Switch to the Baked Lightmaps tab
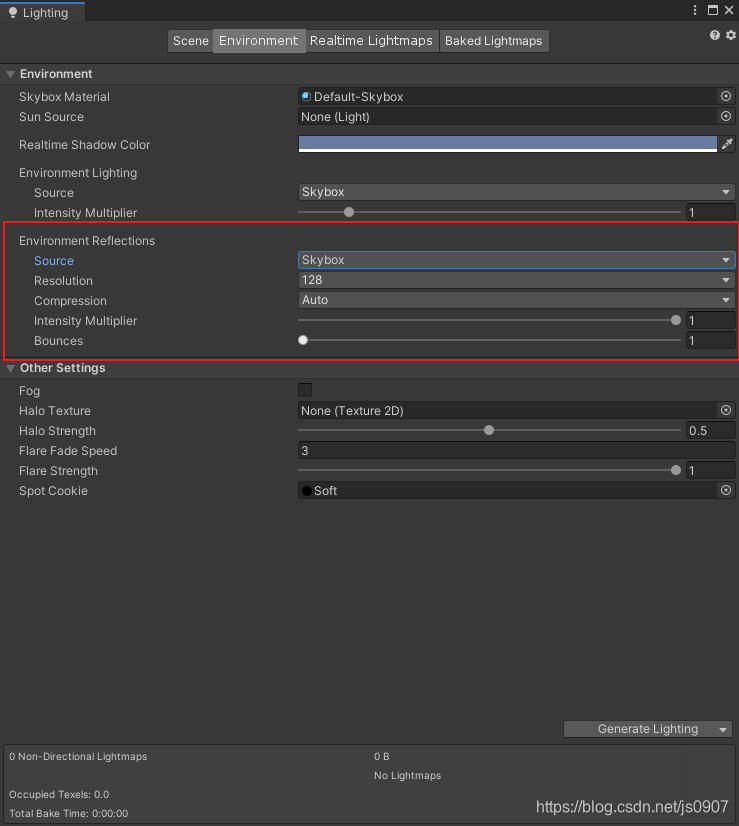This screenshot has height=826, width=739. 494,41
